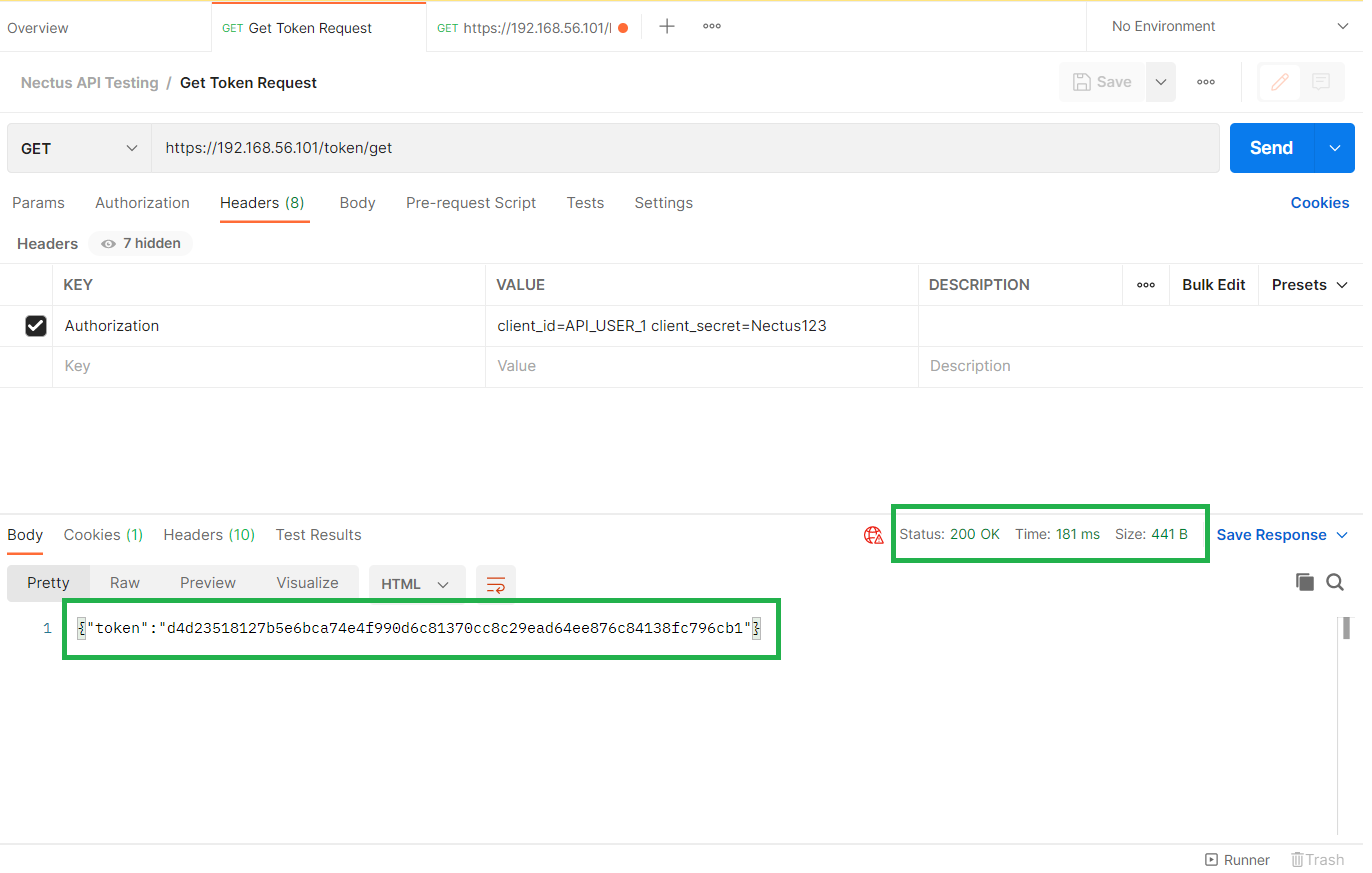Open header column options ellipsis
Screen dimensions: 1372x873
(x=1146, y=285)
